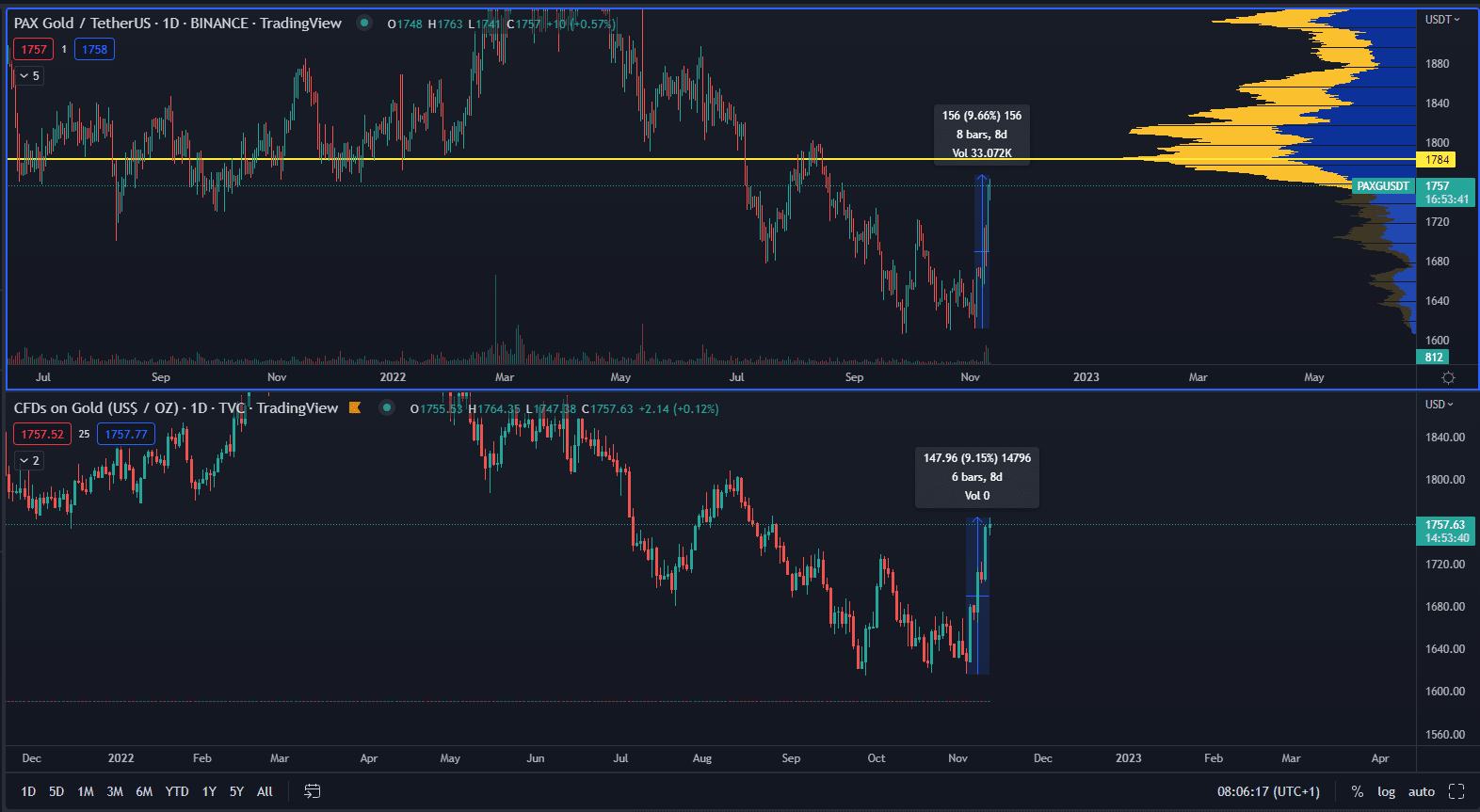Click the green market status dot on the CFDs on Gold chart
1480x812 pixels.
387,407
